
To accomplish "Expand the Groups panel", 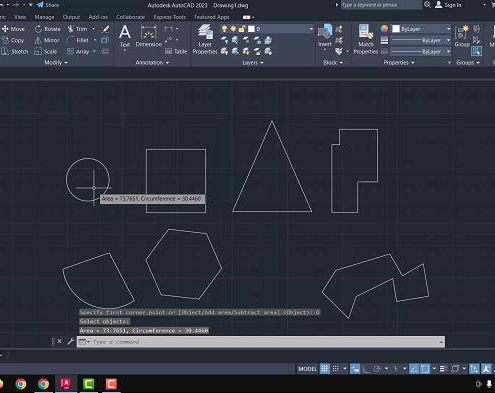I will (x=468, y=63).
